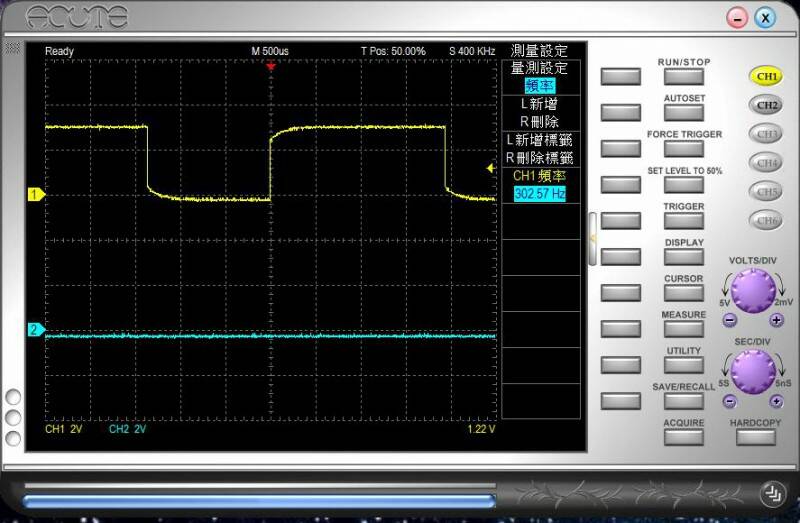This screenshot has height=523, width=800.
Task: Click the SAVE/RECALL button
Action: 684,401
